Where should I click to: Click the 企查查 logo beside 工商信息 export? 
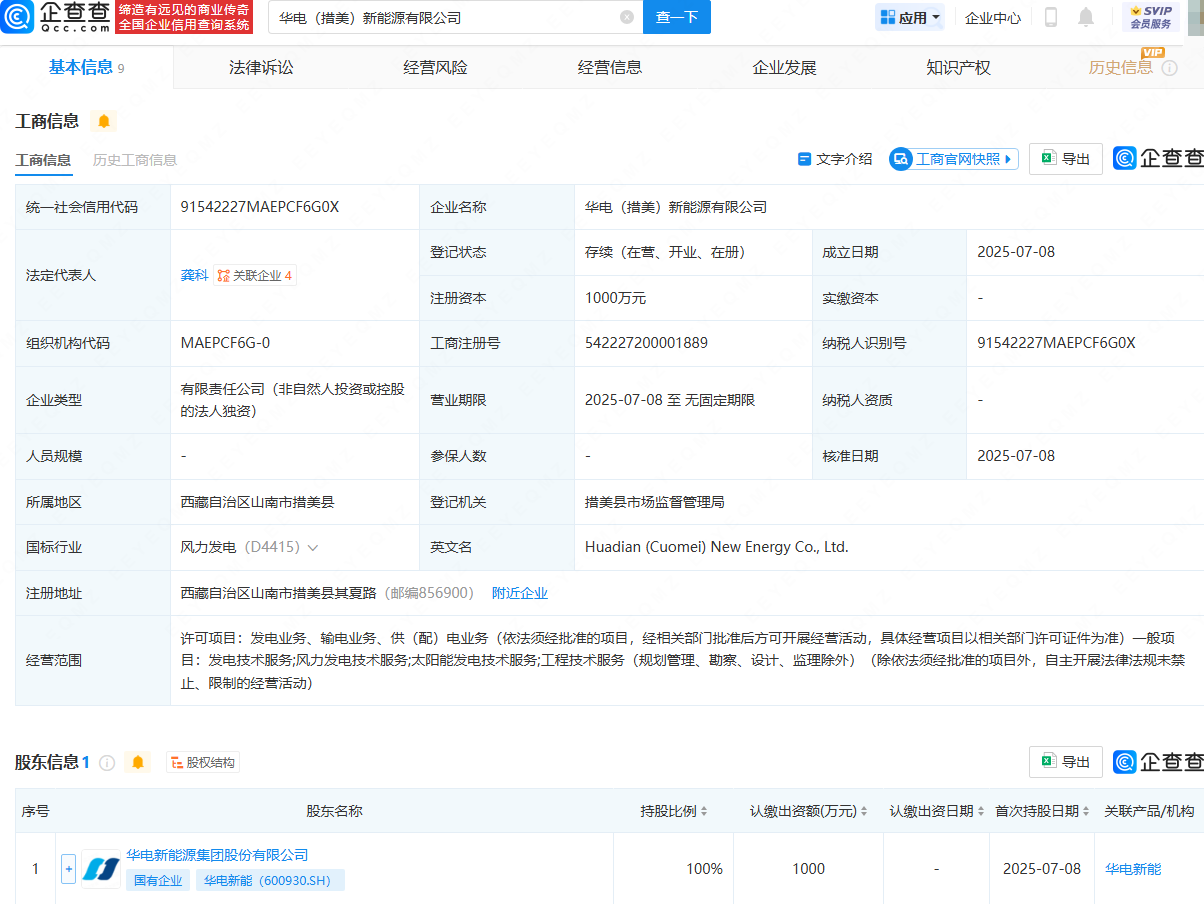coord(1158,159)
